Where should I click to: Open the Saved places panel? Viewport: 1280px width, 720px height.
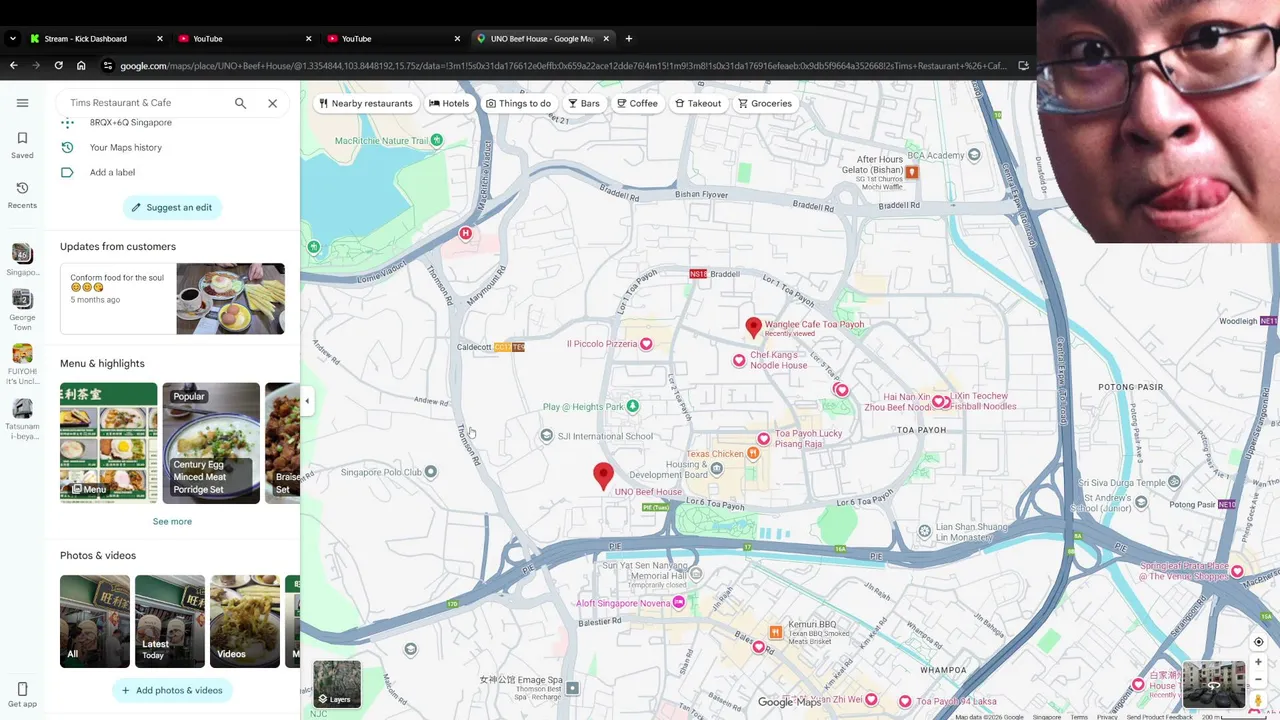coord(22,145)
